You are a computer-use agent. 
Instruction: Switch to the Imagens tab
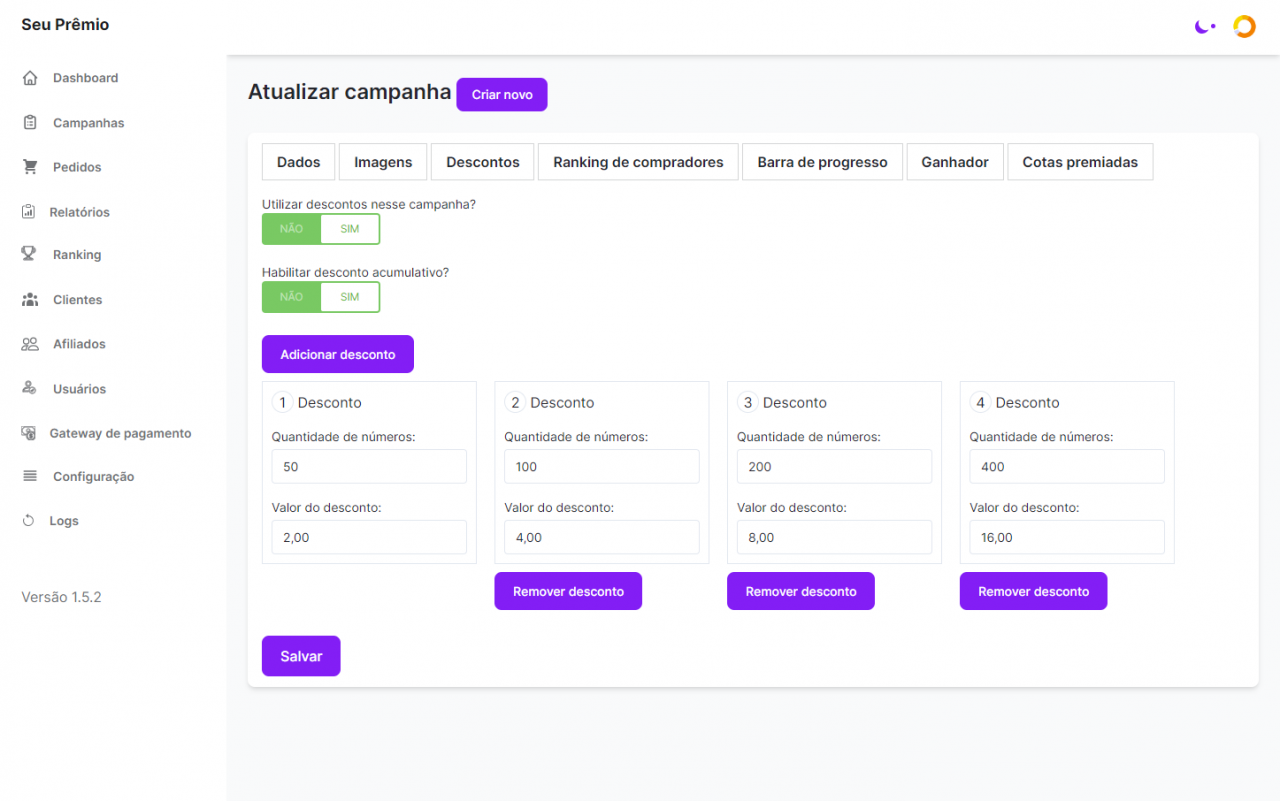click(383, 162)
